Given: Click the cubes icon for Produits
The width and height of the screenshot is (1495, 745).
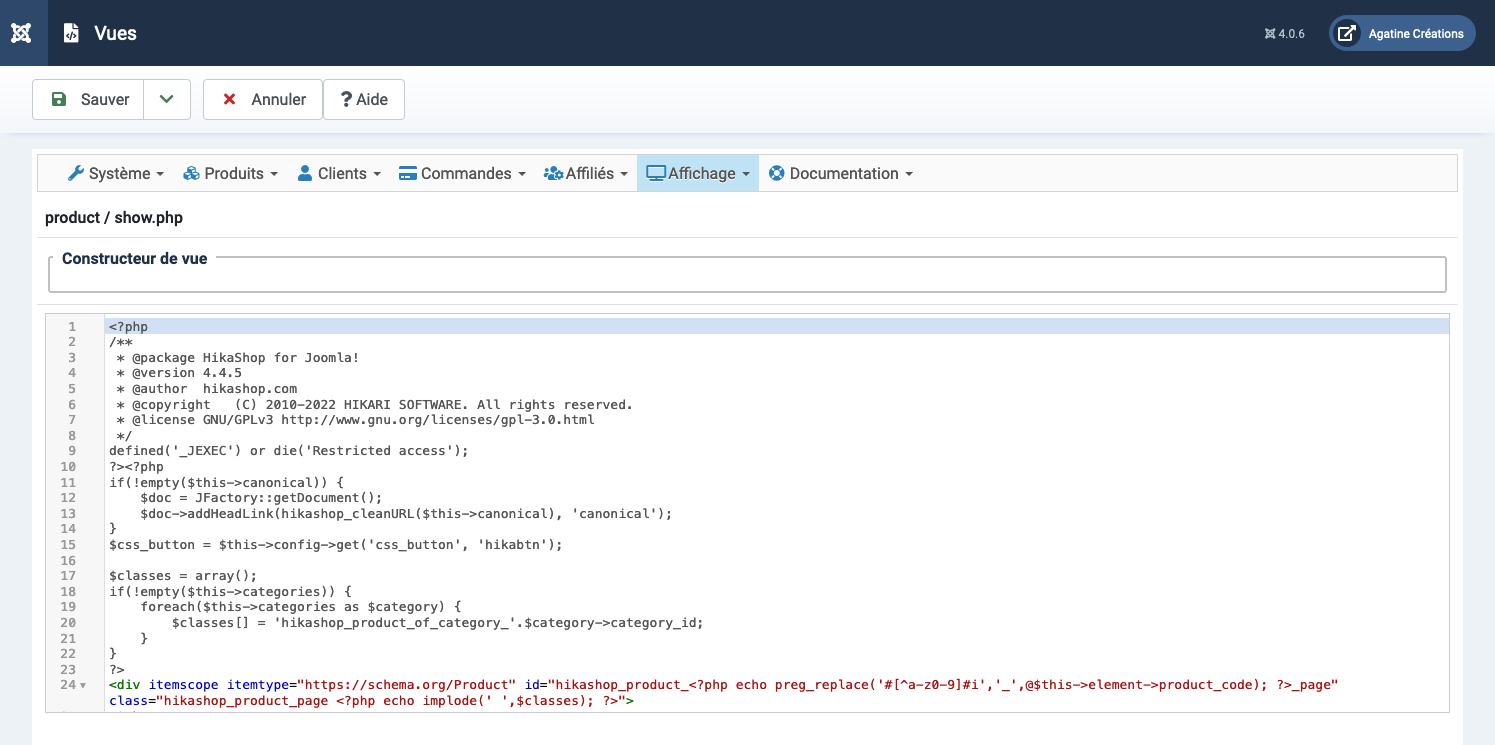Looking at the screenshot, I should tap(192, 173).
